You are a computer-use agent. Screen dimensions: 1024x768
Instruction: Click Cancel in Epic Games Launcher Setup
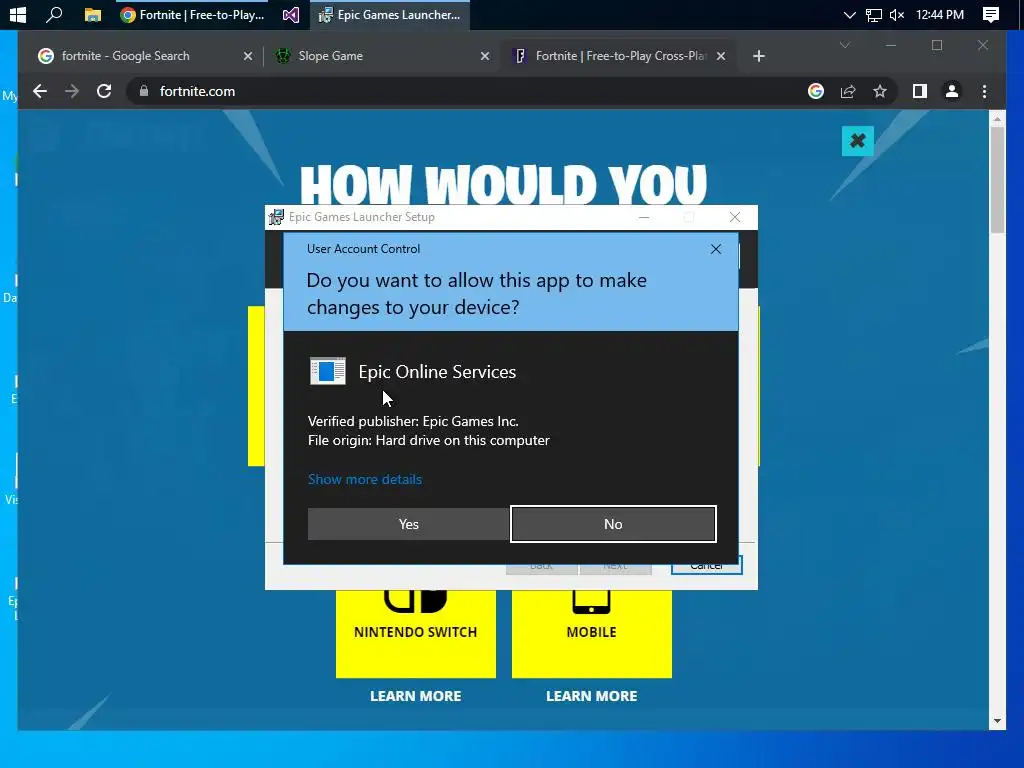pos(707,566)
